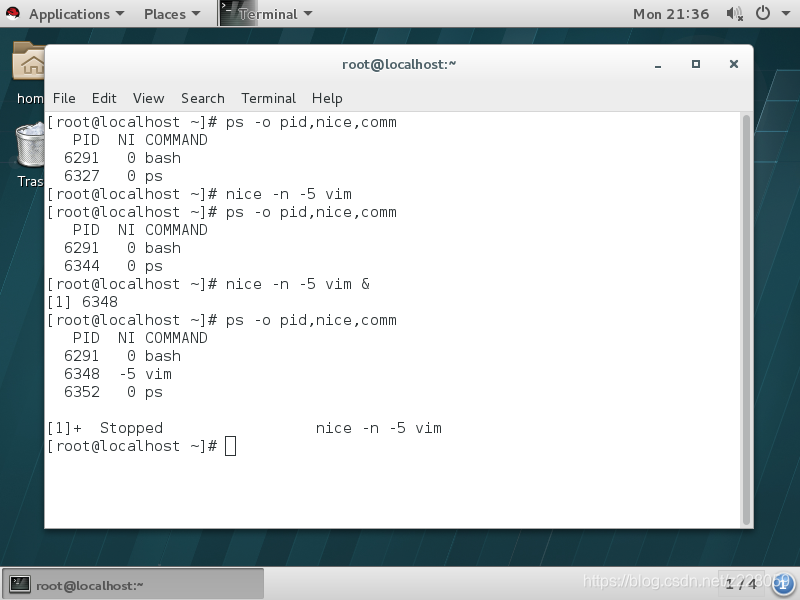This screenshot has width=800, height=600.
Task: Click the workspace switcher 1 / 4
Action: [x=741, y=584]
